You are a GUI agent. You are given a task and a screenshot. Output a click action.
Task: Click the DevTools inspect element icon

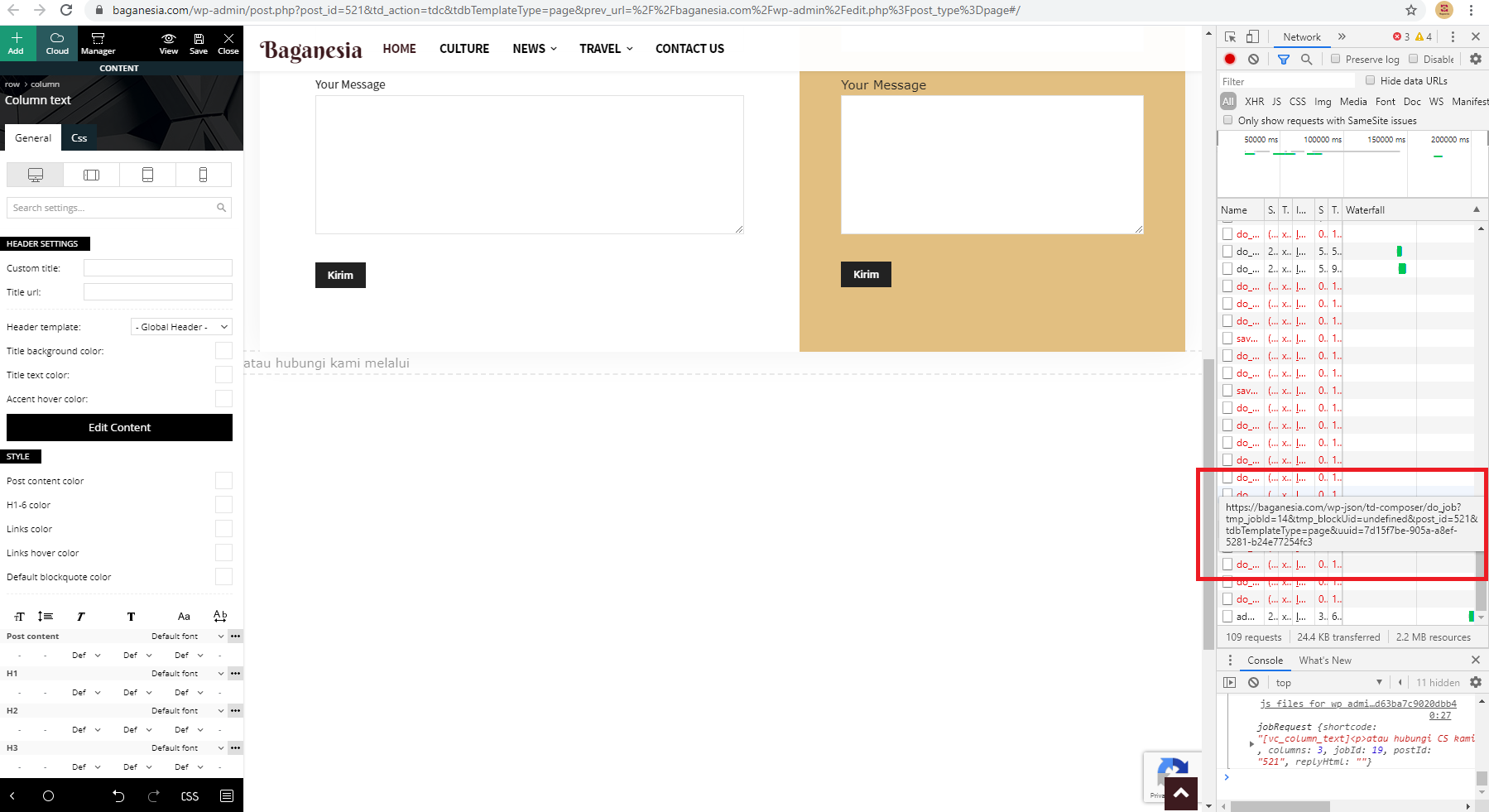coord(1230,36)
